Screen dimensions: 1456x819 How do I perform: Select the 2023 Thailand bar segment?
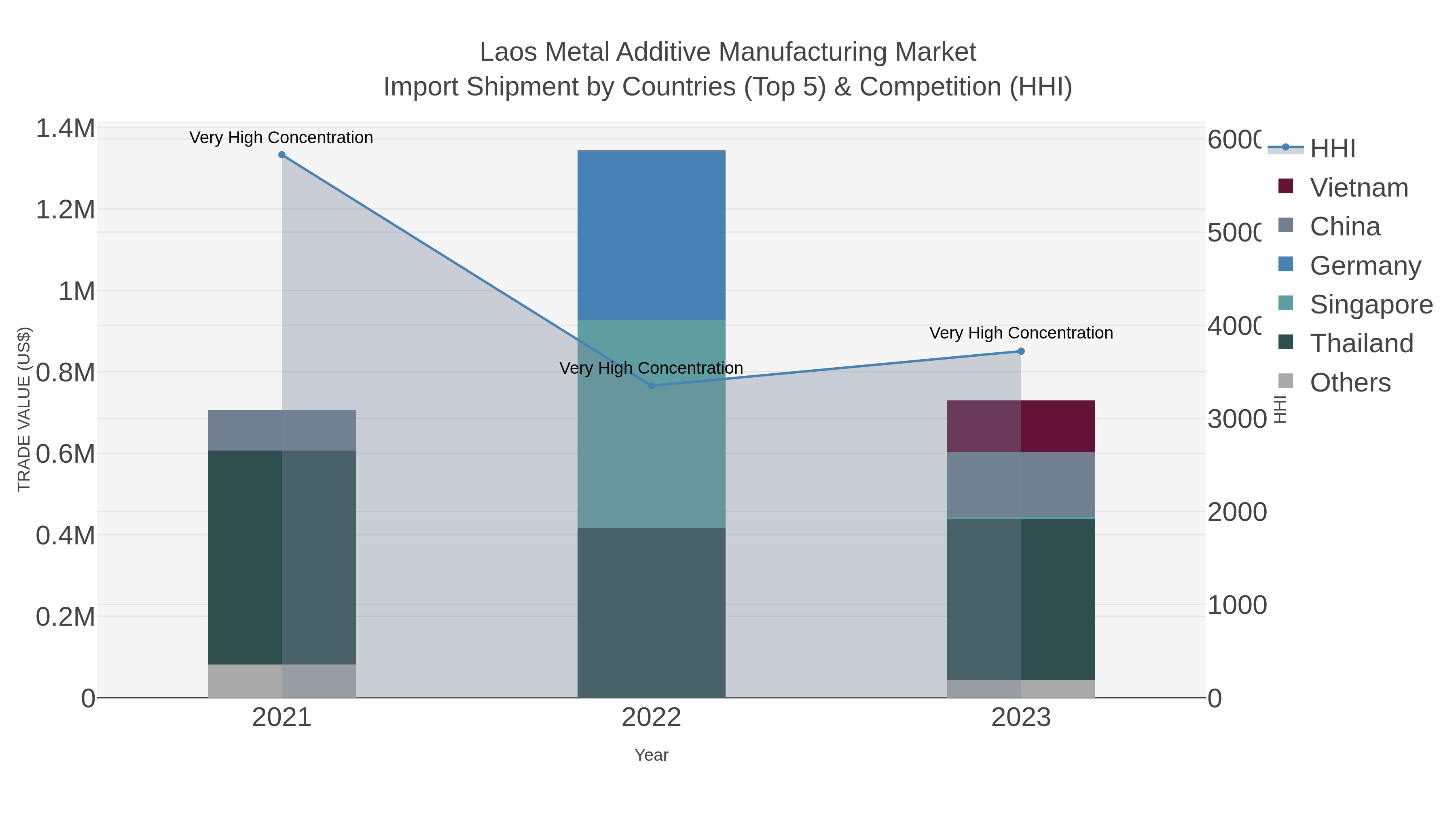(x=1021, y=599)
